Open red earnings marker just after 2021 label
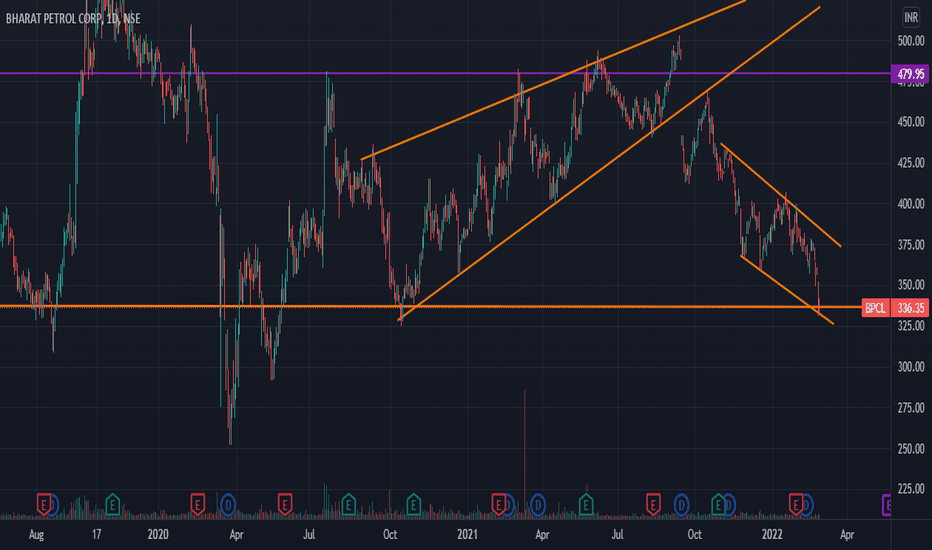Viewport: 932px width, 550px height. 498,505
